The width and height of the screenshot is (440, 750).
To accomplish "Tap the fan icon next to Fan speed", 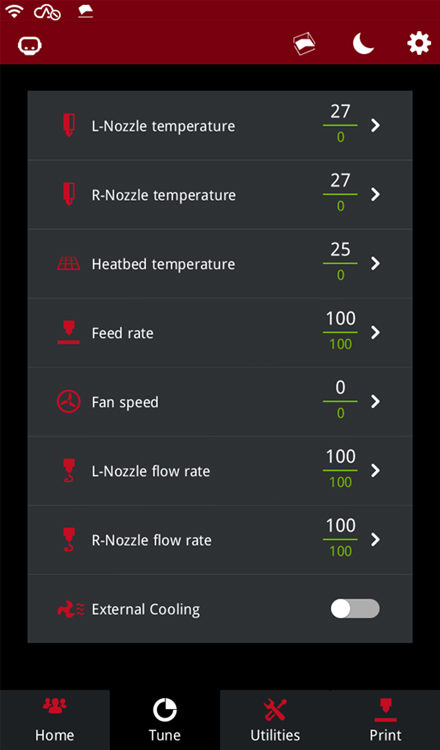I will pos(68,402).
